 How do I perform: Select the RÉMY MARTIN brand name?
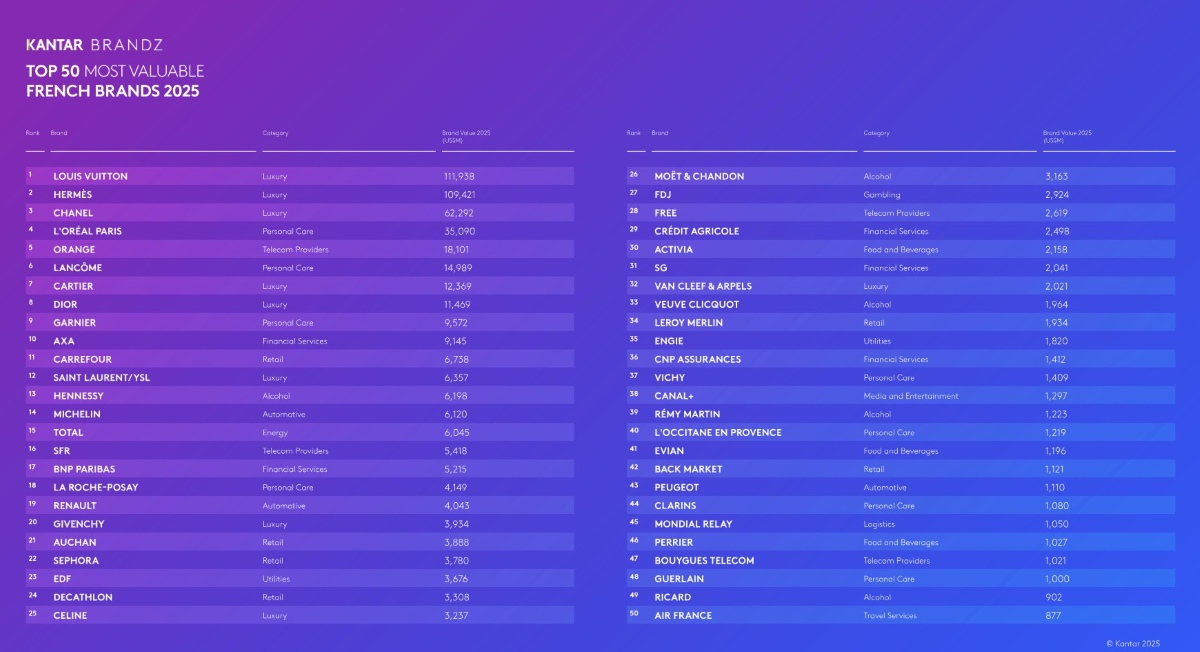(687, 414)
